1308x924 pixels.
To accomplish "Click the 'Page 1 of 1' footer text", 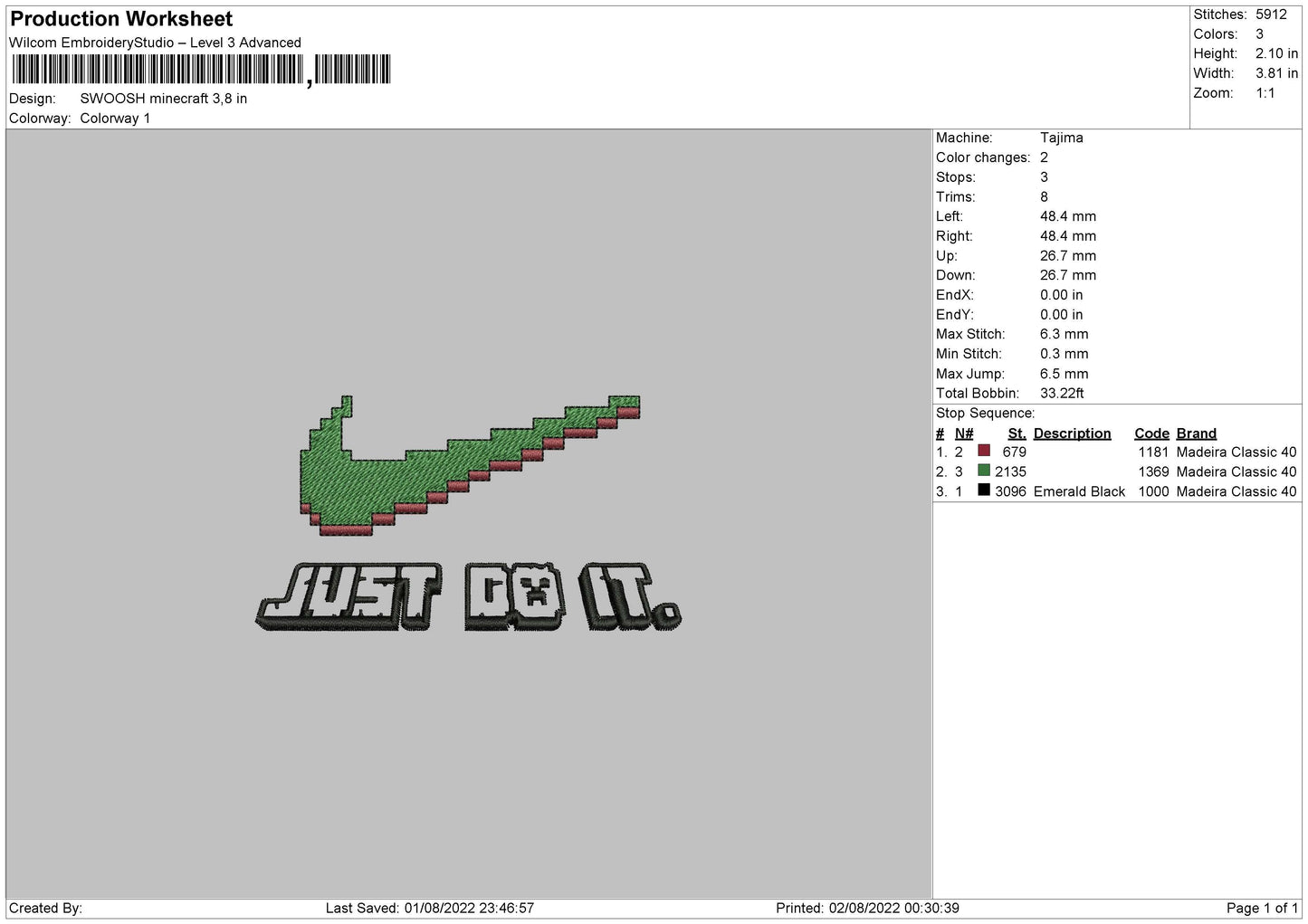I will [x=1263, y=909].
